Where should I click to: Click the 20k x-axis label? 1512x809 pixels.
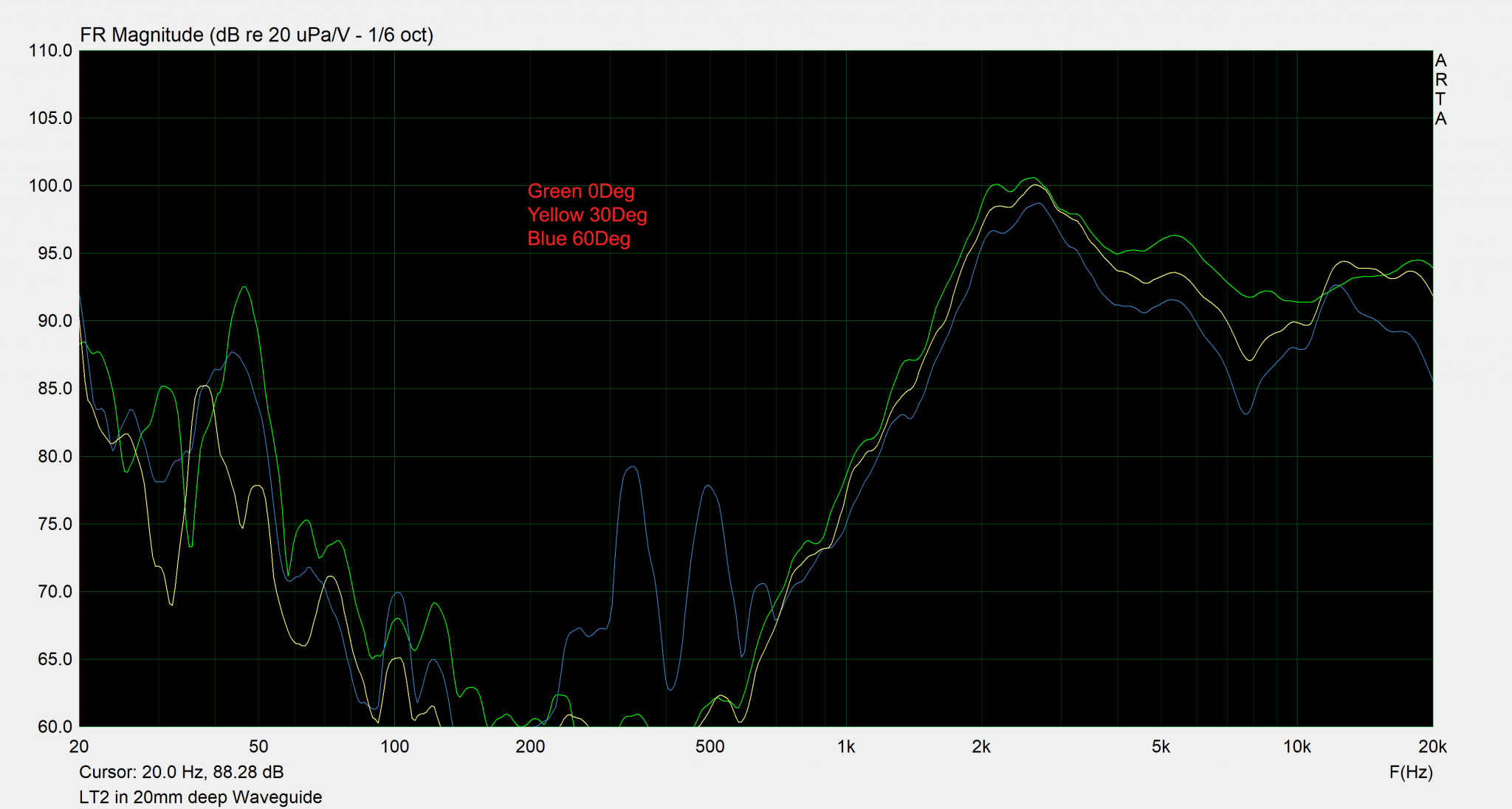point(1432,747)
